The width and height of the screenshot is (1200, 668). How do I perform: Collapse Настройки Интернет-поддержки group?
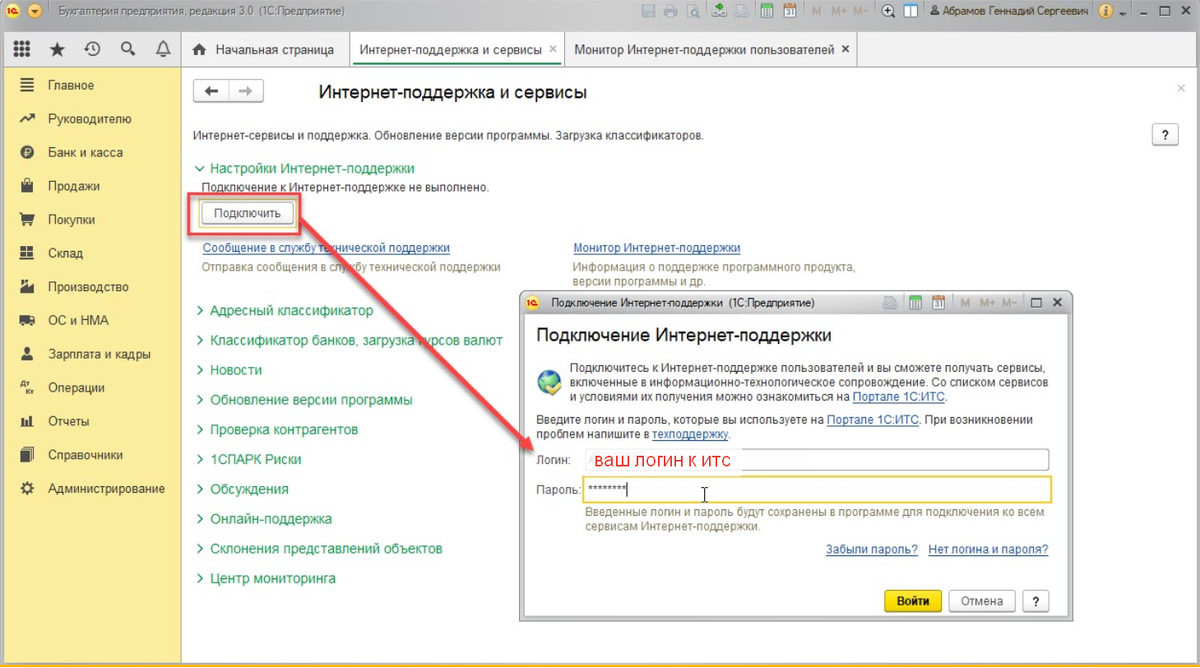(304, 169)
